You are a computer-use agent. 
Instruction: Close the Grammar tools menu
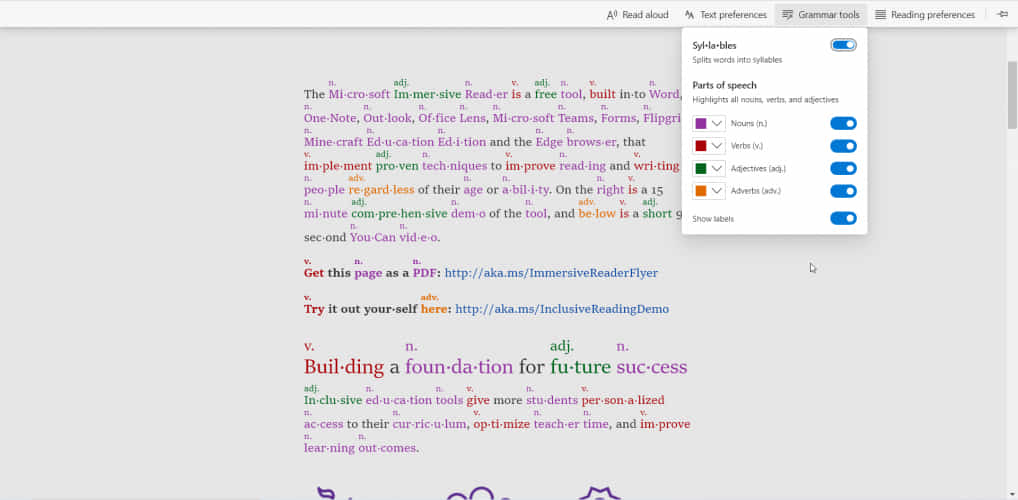[821, 14]
